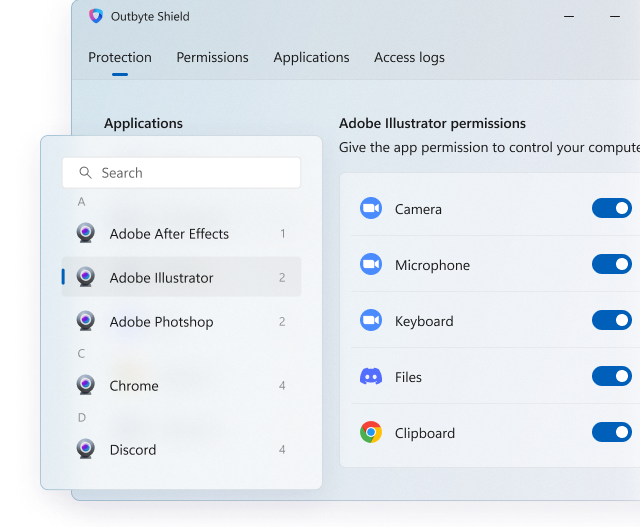Viewport: 640px width, 527px height.
Task: Click the Outbyte Shield window title
Action: [x=150, y=16]
